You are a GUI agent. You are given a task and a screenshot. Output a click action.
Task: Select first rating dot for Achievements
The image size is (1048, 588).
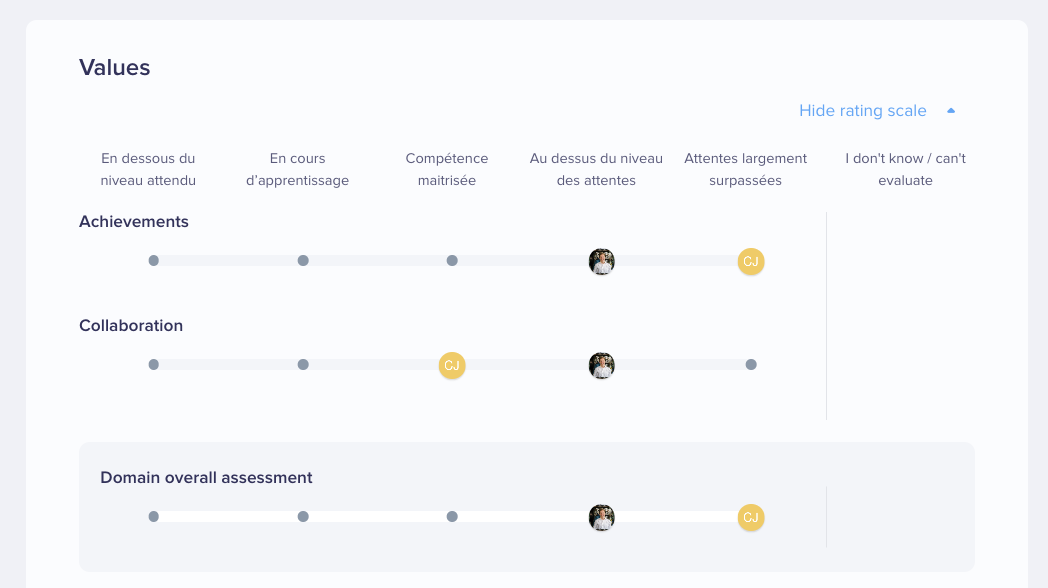[x=154, y=261]
